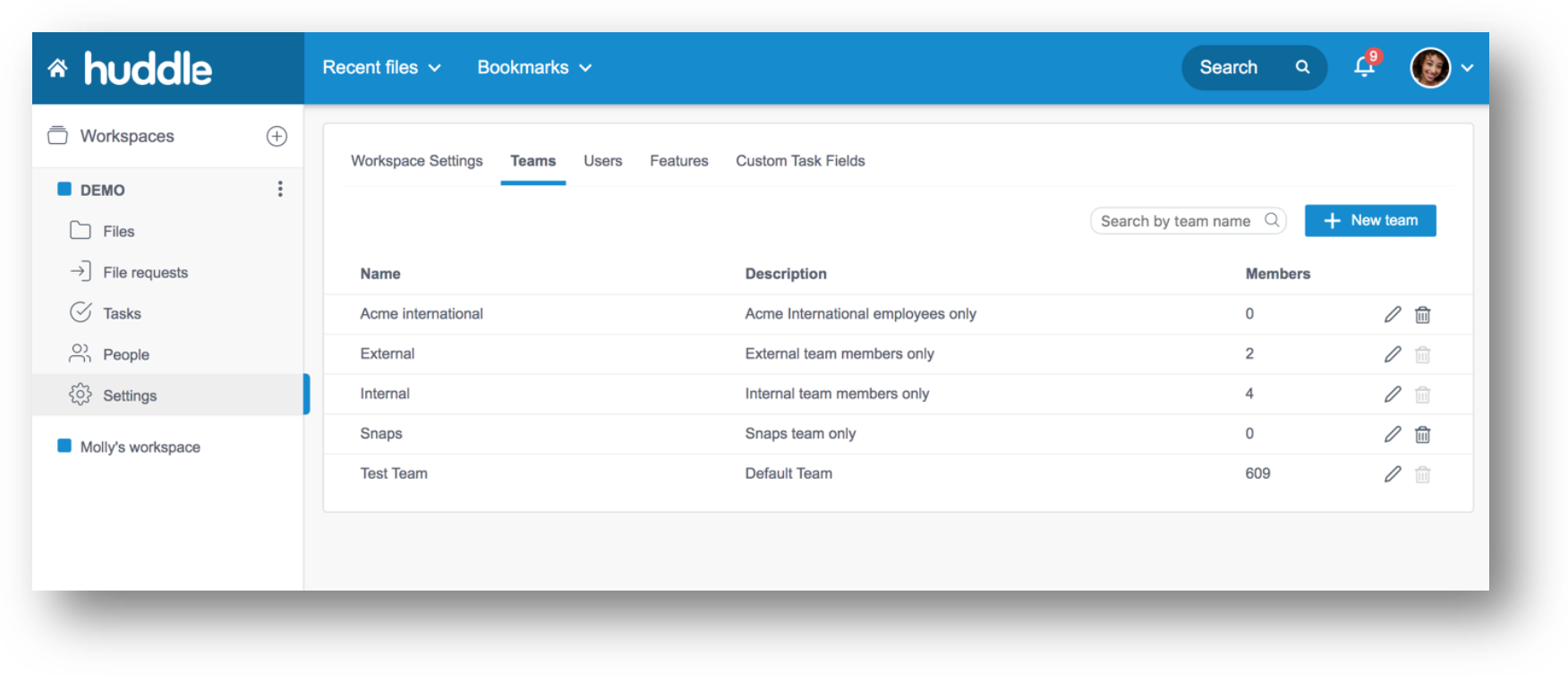Click the New team button
The height and width of the screenshot is (689, 1568).
[1370, 220]
